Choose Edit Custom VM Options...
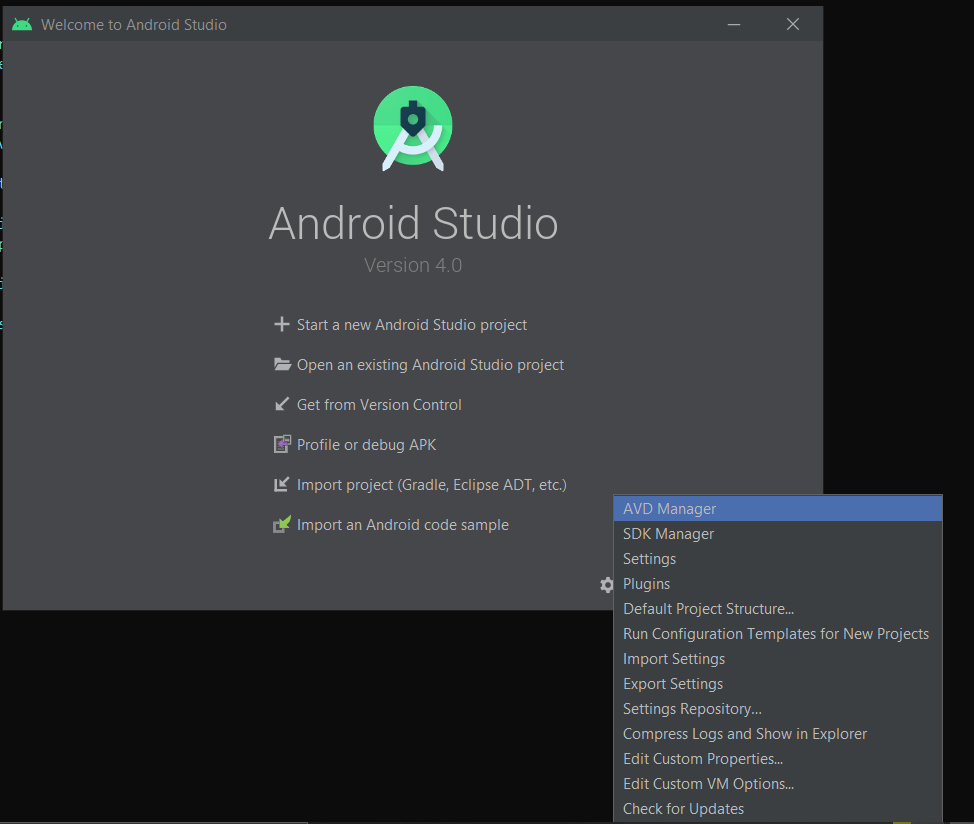The image size is (974, 824). point(778,784)
